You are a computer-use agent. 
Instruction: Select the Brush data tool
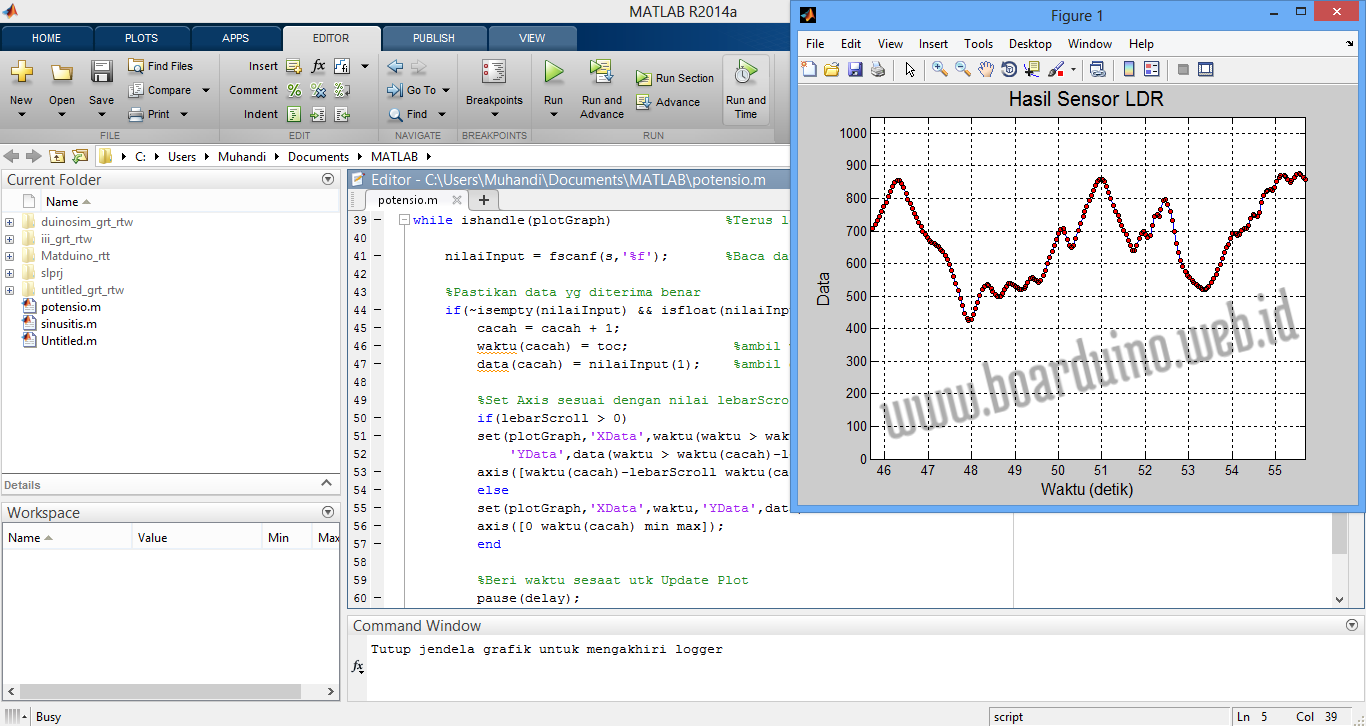1056,69
